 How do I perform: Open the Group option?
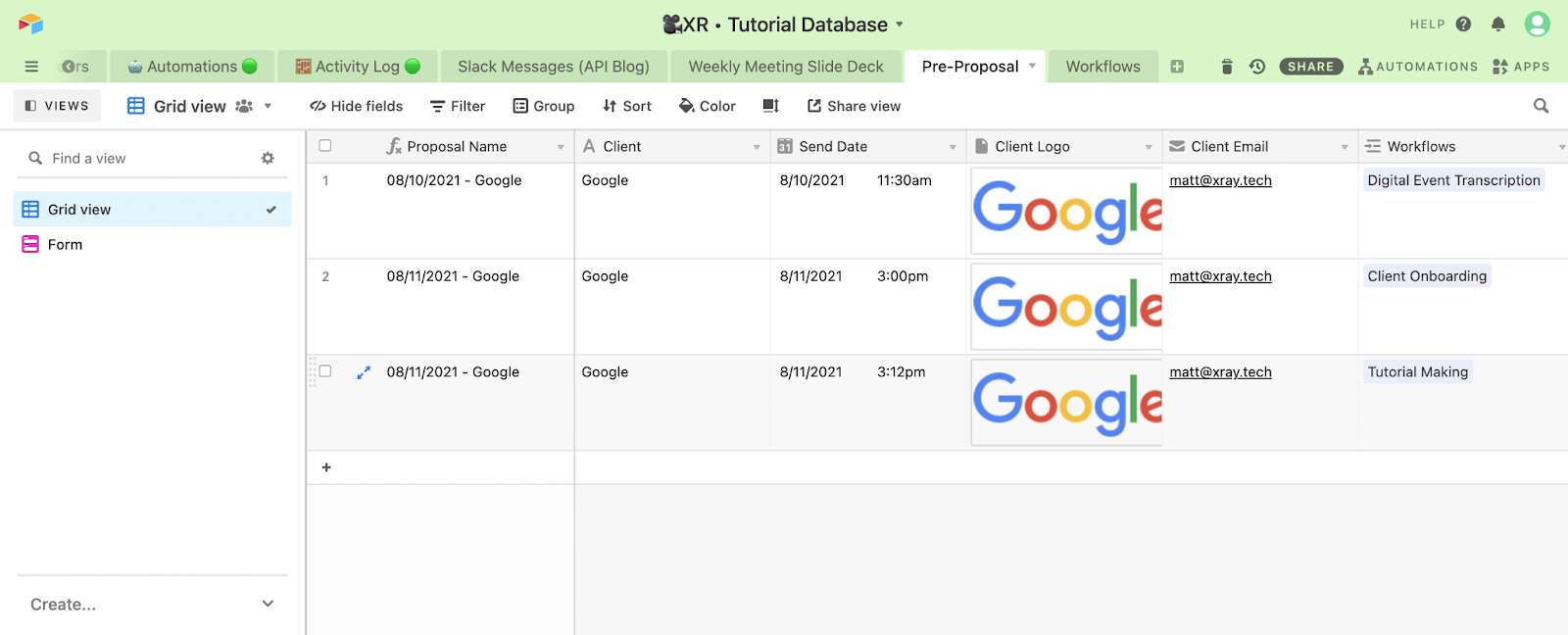click(x=544, y=106)
